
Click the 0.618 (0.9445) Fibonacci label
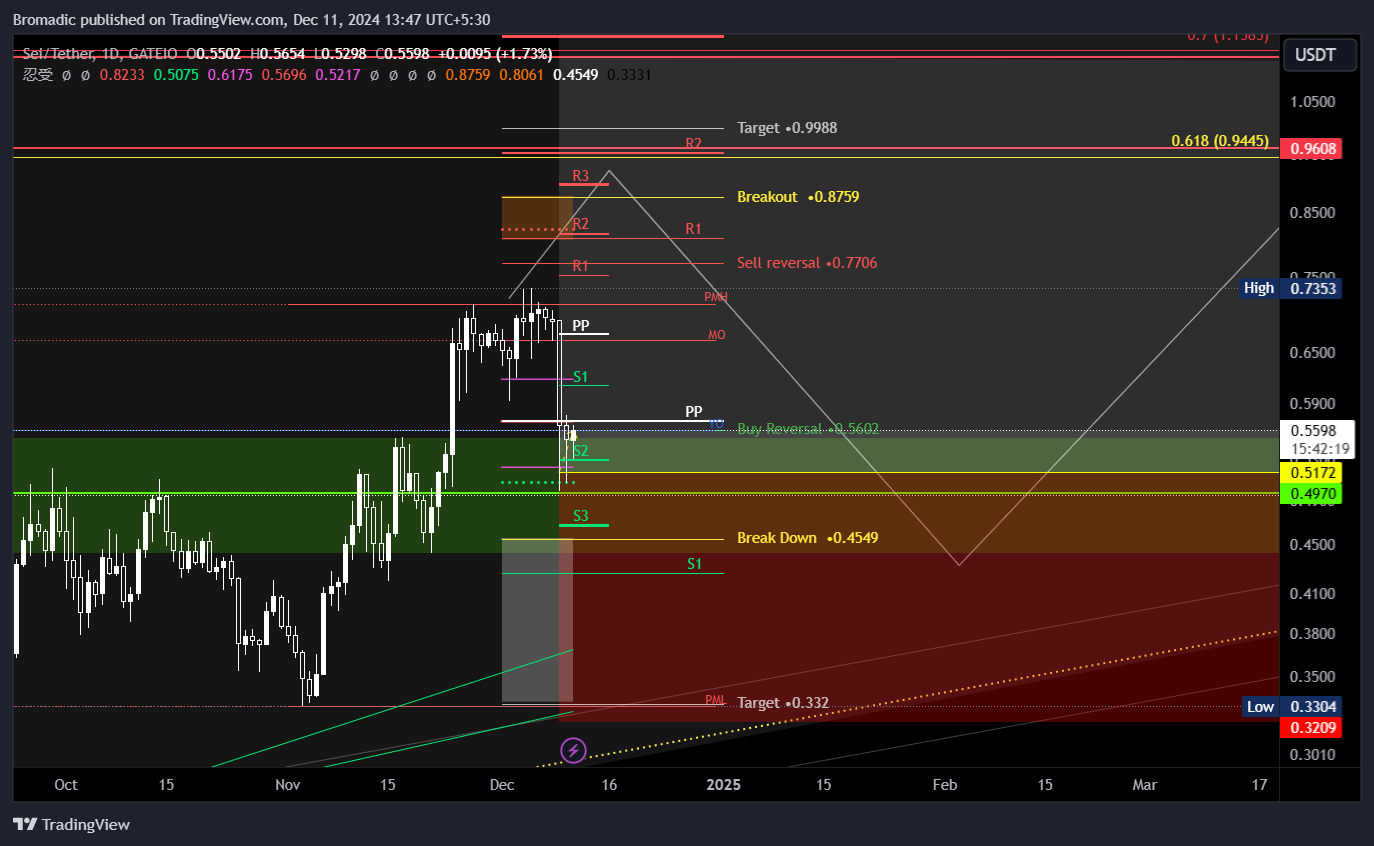pos(1220,141)
